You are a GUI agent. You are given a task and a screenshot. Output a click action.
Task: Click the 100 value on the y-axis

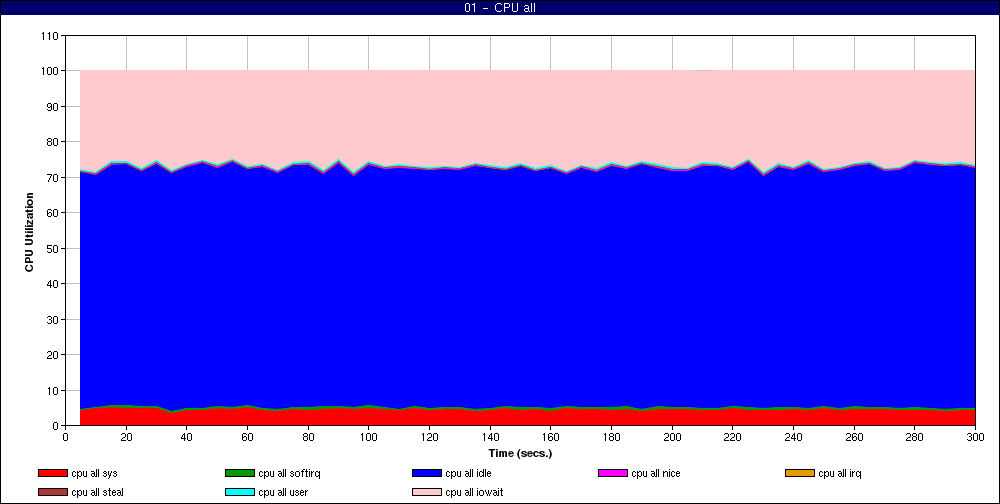pyautogui.click(x=50, y=71)
